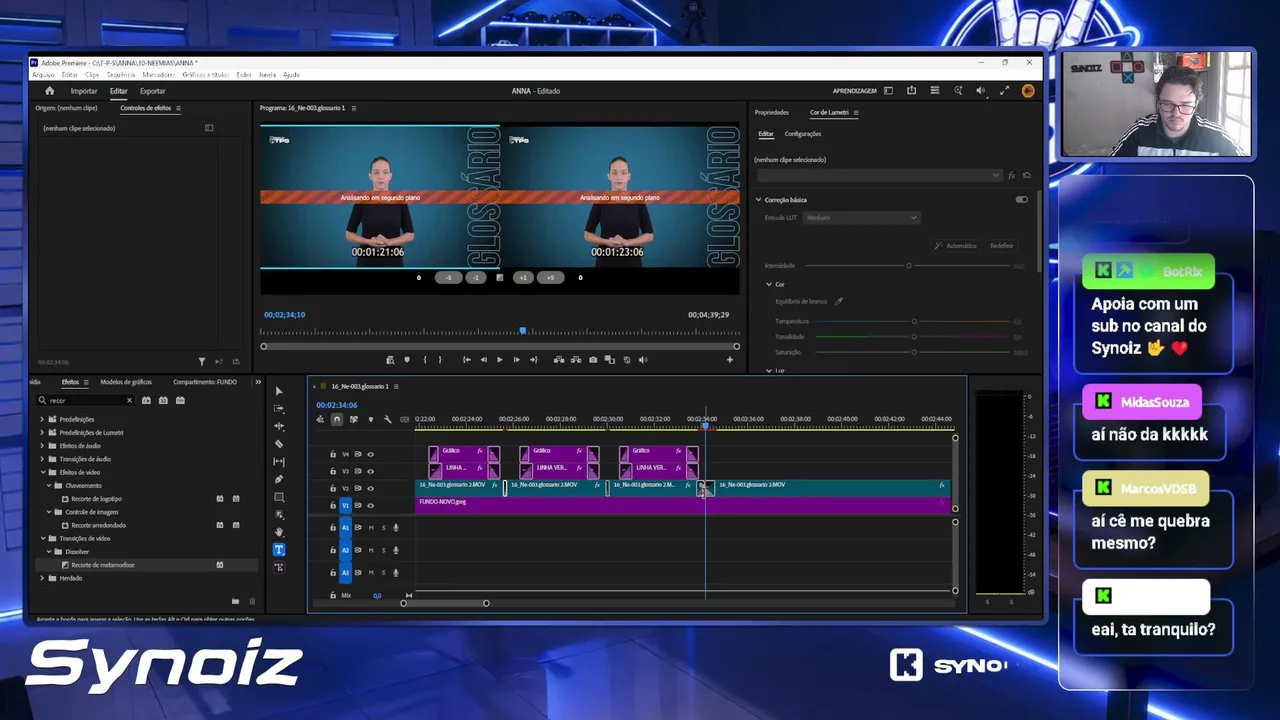Clear the effects search with the X
Screen dimensions: 1280x720
(x=129, y=400)
